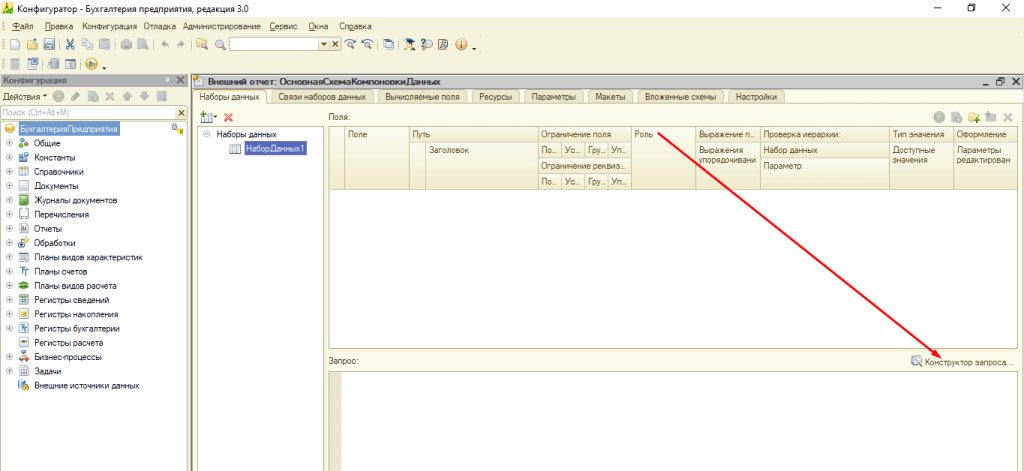The width and height of the screenshot is (1024, 471).
Task: Click the yellow info help icon
Action: click(461, 45)
